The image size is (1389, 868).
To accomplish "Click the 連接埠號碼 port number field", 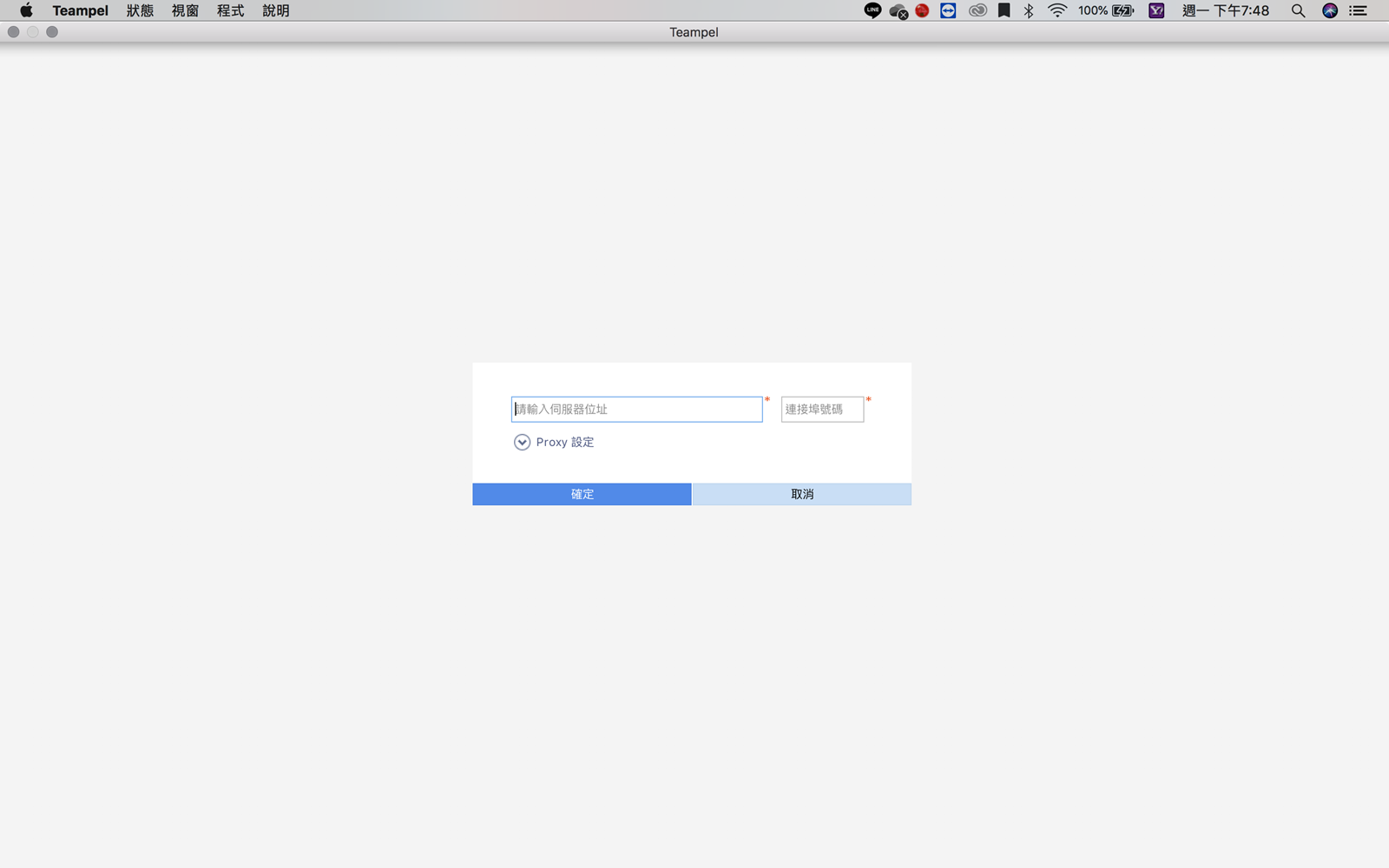I will point(822,409).
